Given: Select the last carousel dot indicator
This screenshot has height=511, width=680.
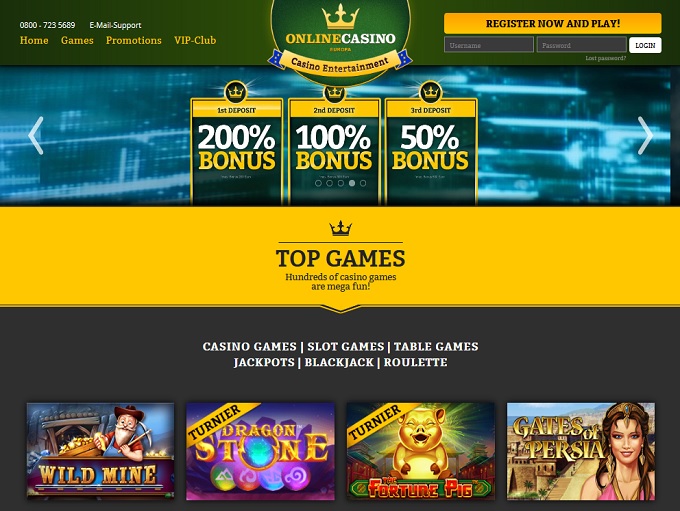Looking at the screenshot, I should (363, 183).
